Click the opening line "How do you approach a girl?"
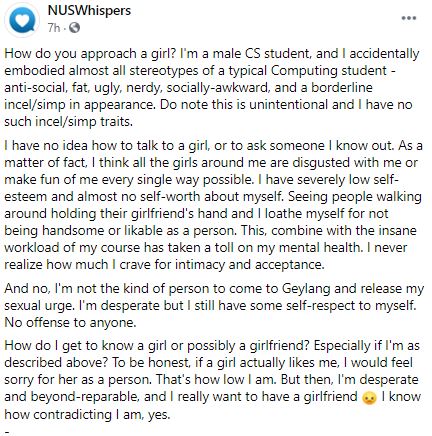Viewport: 432px width, 436px height. 90,54
